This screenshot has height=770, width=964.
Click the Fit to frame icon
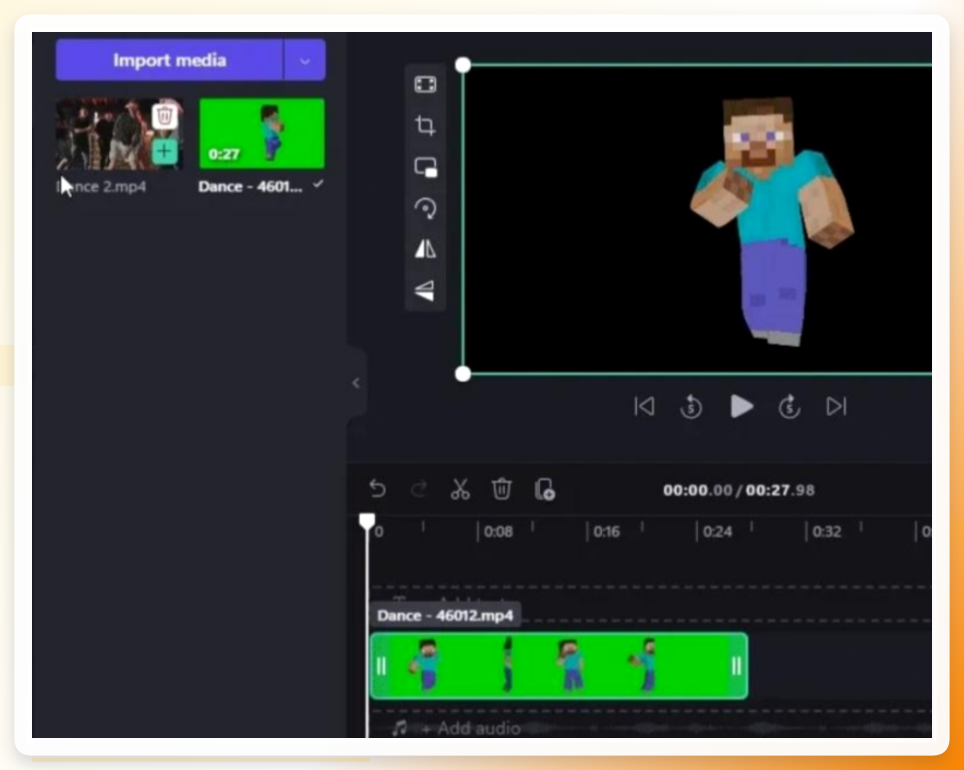tap(425, 84)
